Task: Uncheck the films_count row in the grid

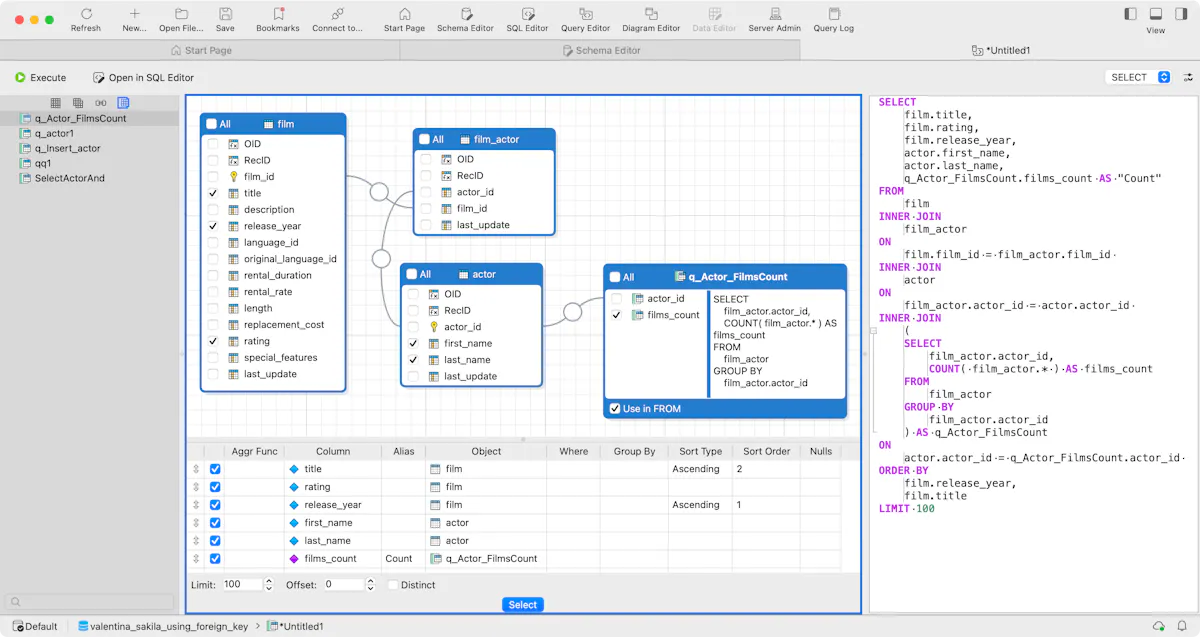Action: click(215, 559)
